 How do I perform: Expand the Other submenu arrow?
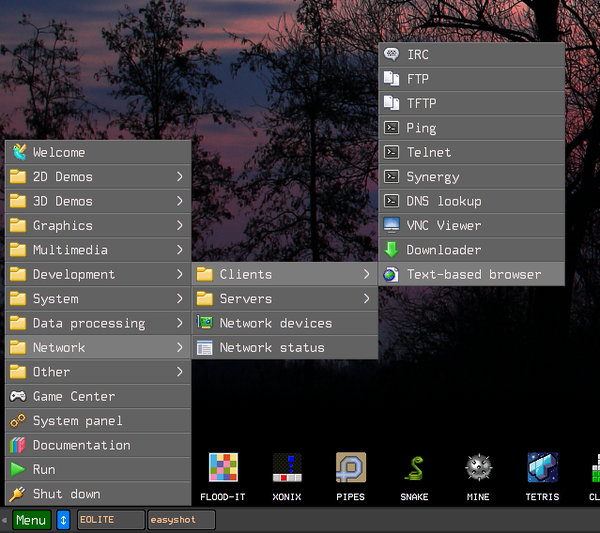coord(179,372)
